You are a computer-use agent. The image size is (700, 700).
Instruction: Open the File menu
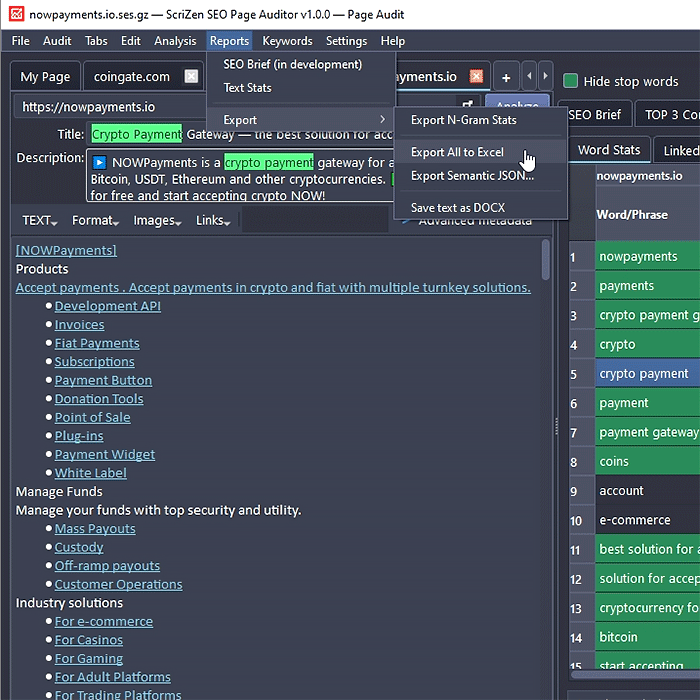tap(21, 41)
